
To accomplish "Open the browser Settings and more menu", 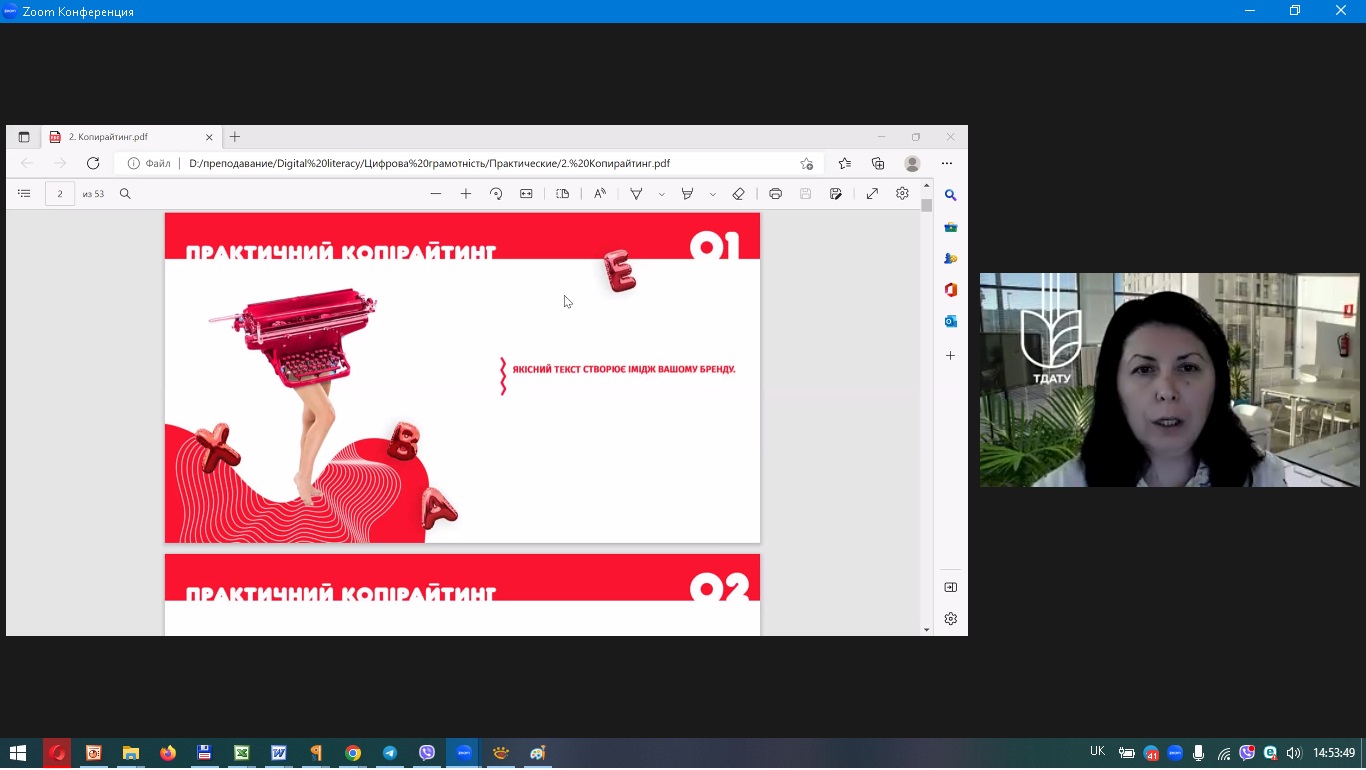I will [x=947, y=163].
